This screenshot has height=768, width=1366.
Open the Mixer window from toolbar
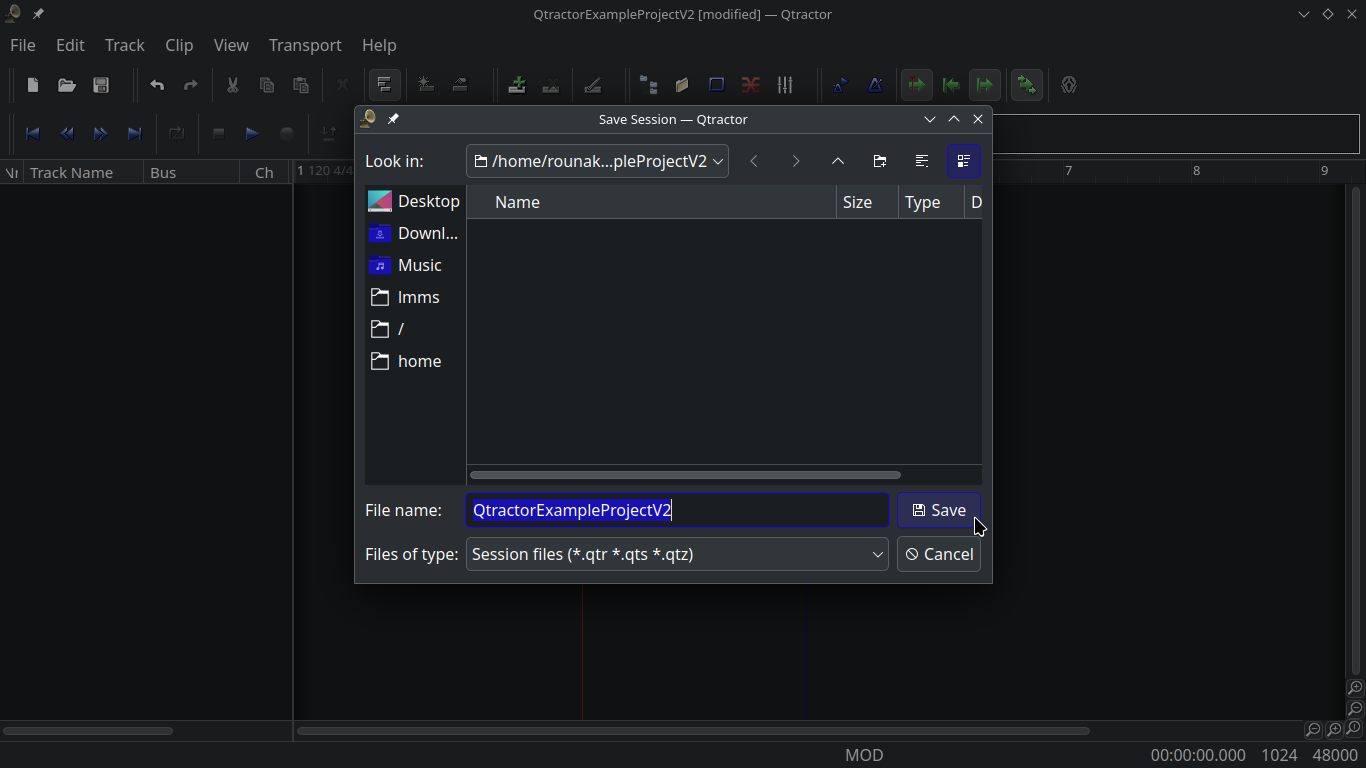785,85
